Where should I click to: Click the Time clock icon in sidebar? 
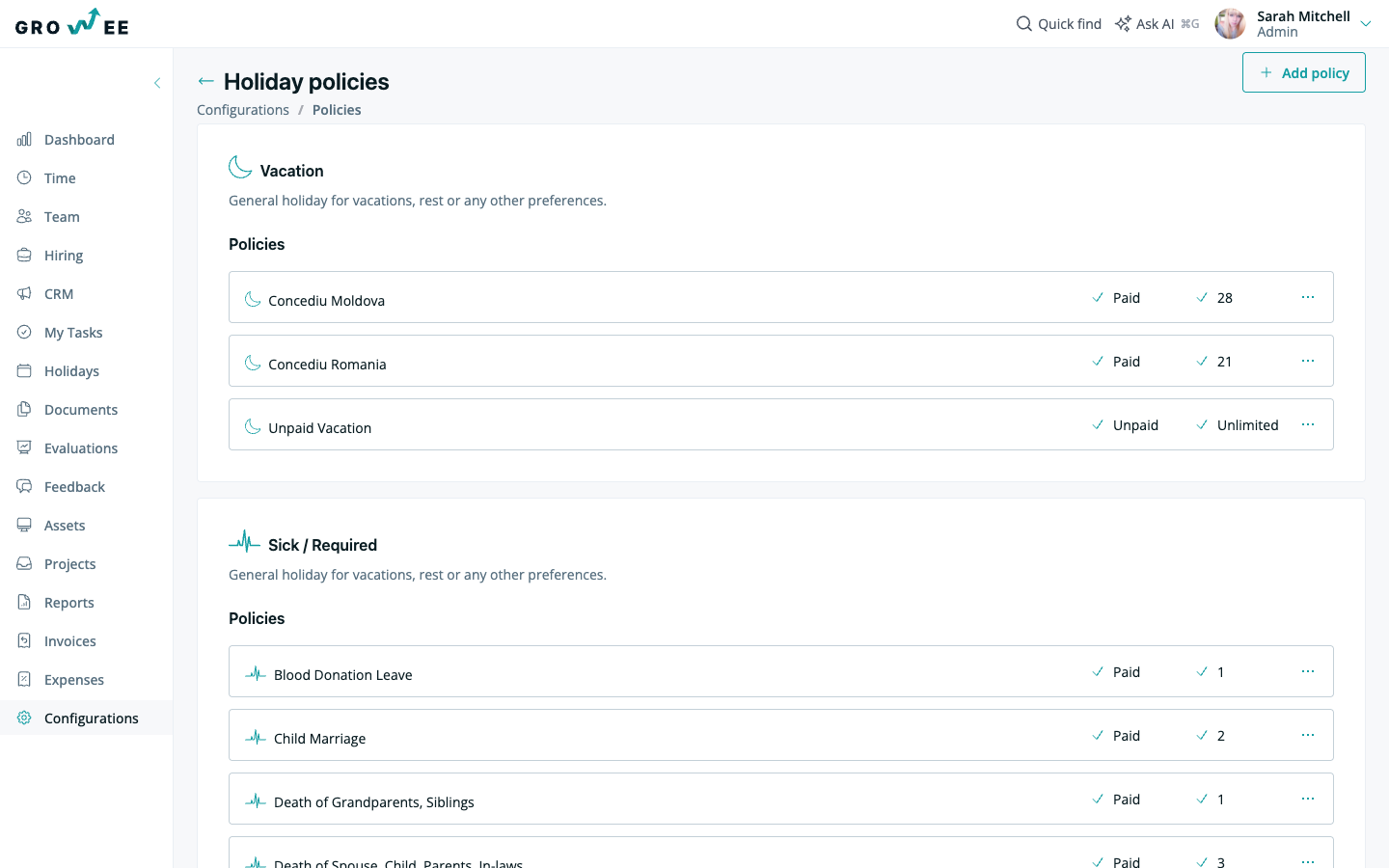coord(24,177)
